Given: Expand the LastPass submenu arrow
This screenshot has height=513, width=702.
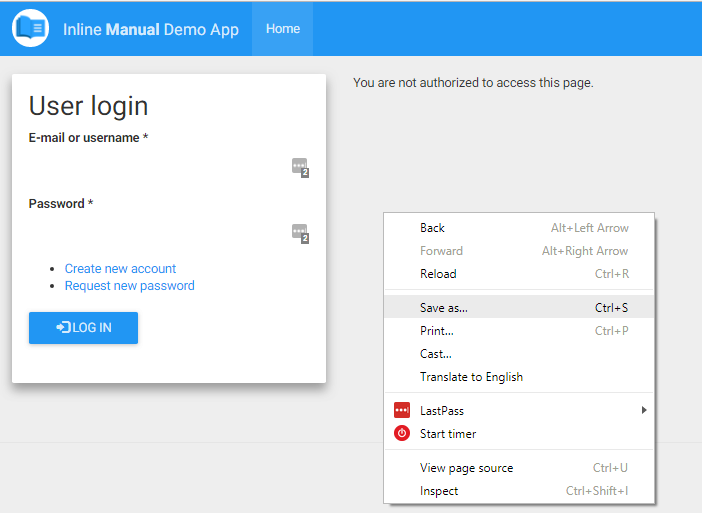Looking at the screenshot, I should pos(644,410).
